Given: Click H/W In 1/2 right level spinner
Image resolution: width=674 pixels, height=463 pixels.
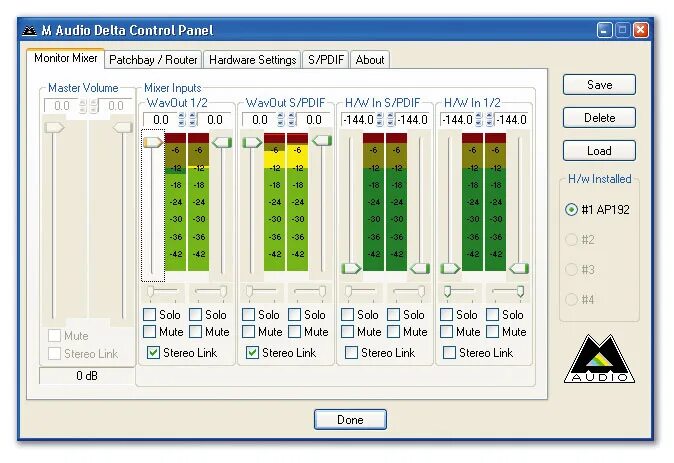Looking at the screenshot, I should tap(490, 120).
